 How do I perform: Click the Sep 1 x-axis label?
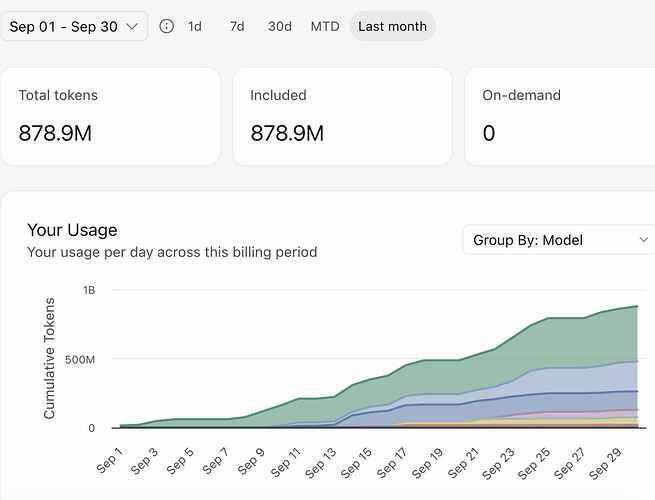(109, 460)
